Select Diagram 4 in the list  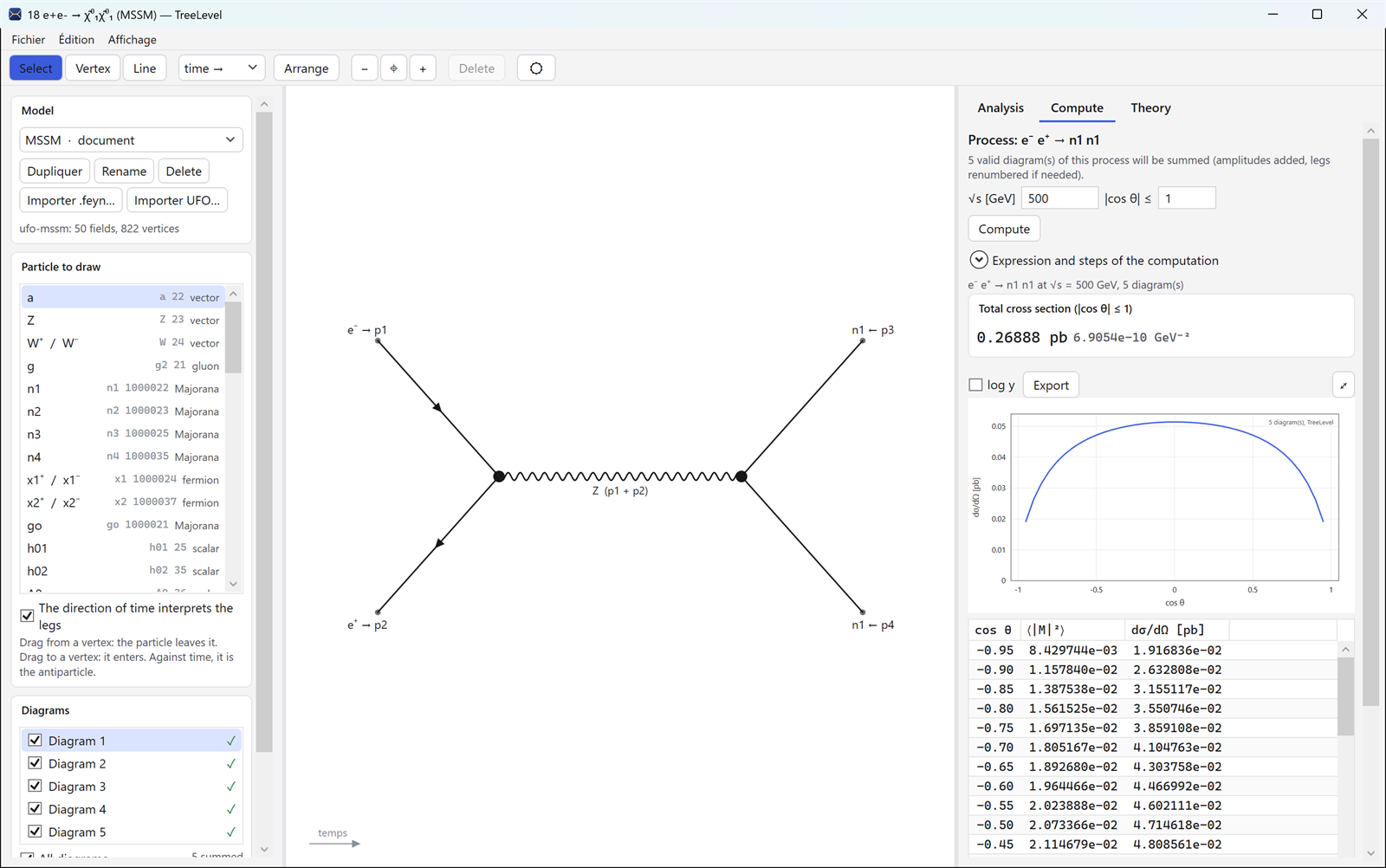coord(131,809)
